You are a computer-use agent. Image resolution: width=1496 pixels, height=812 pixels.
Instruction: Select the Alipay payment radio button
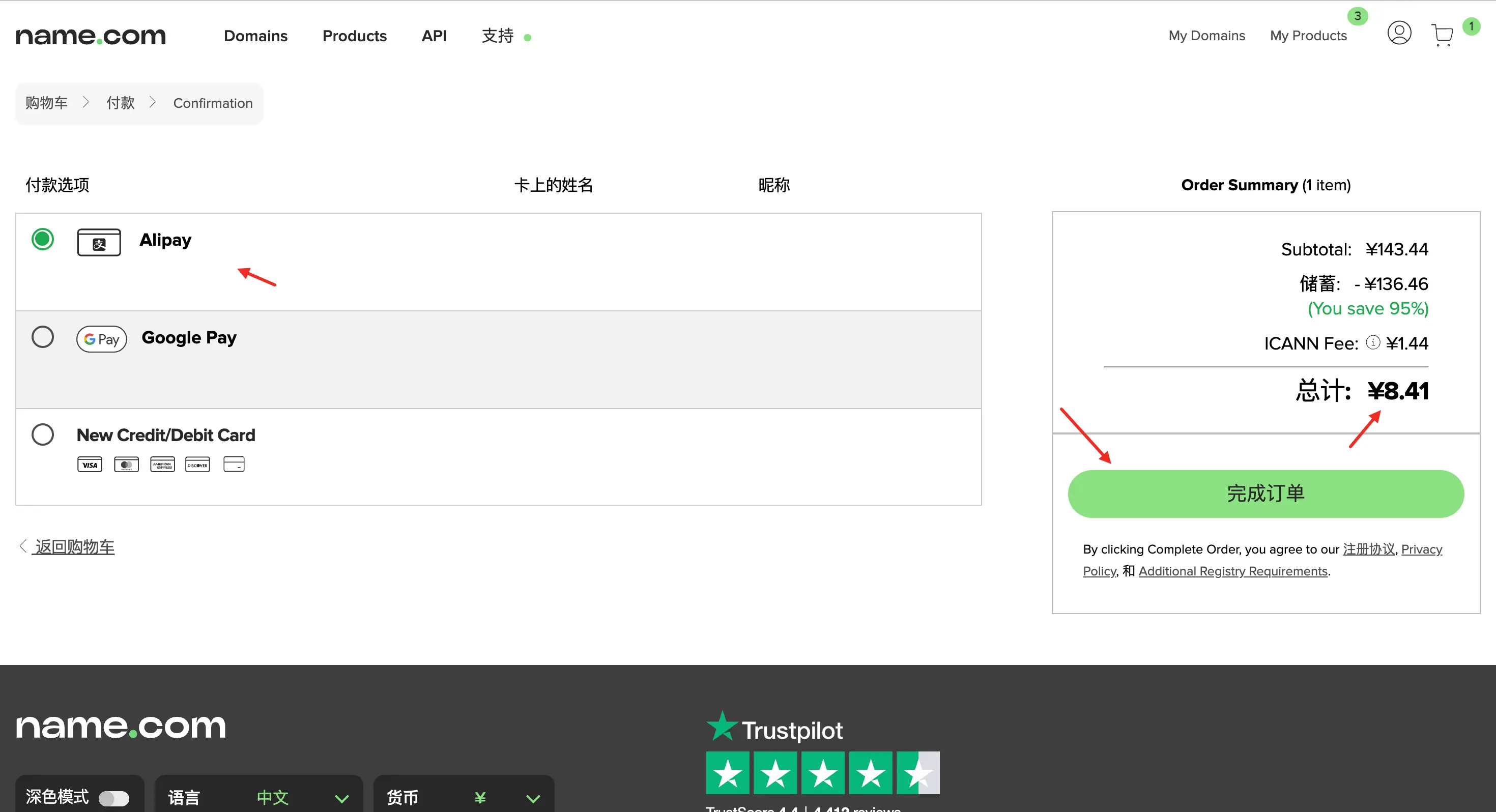[43, 239]
